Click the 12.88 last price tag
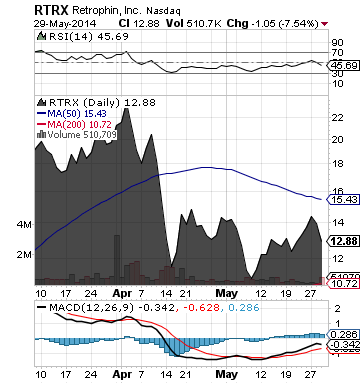This screenshot has width=360, height=384. coord(343,241)
